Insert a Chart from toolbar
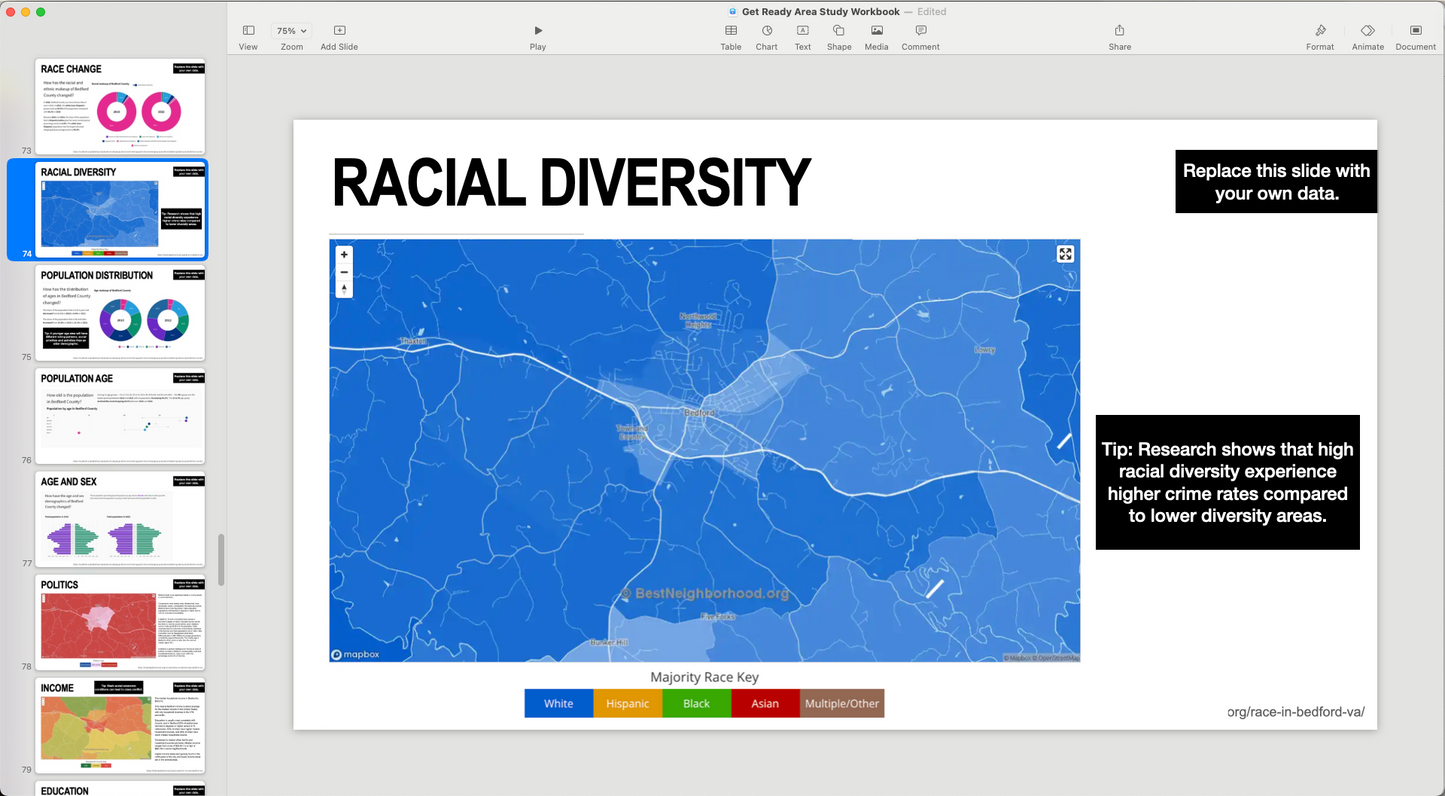This screenshot has height=796, width=1445. pos(767,37)
